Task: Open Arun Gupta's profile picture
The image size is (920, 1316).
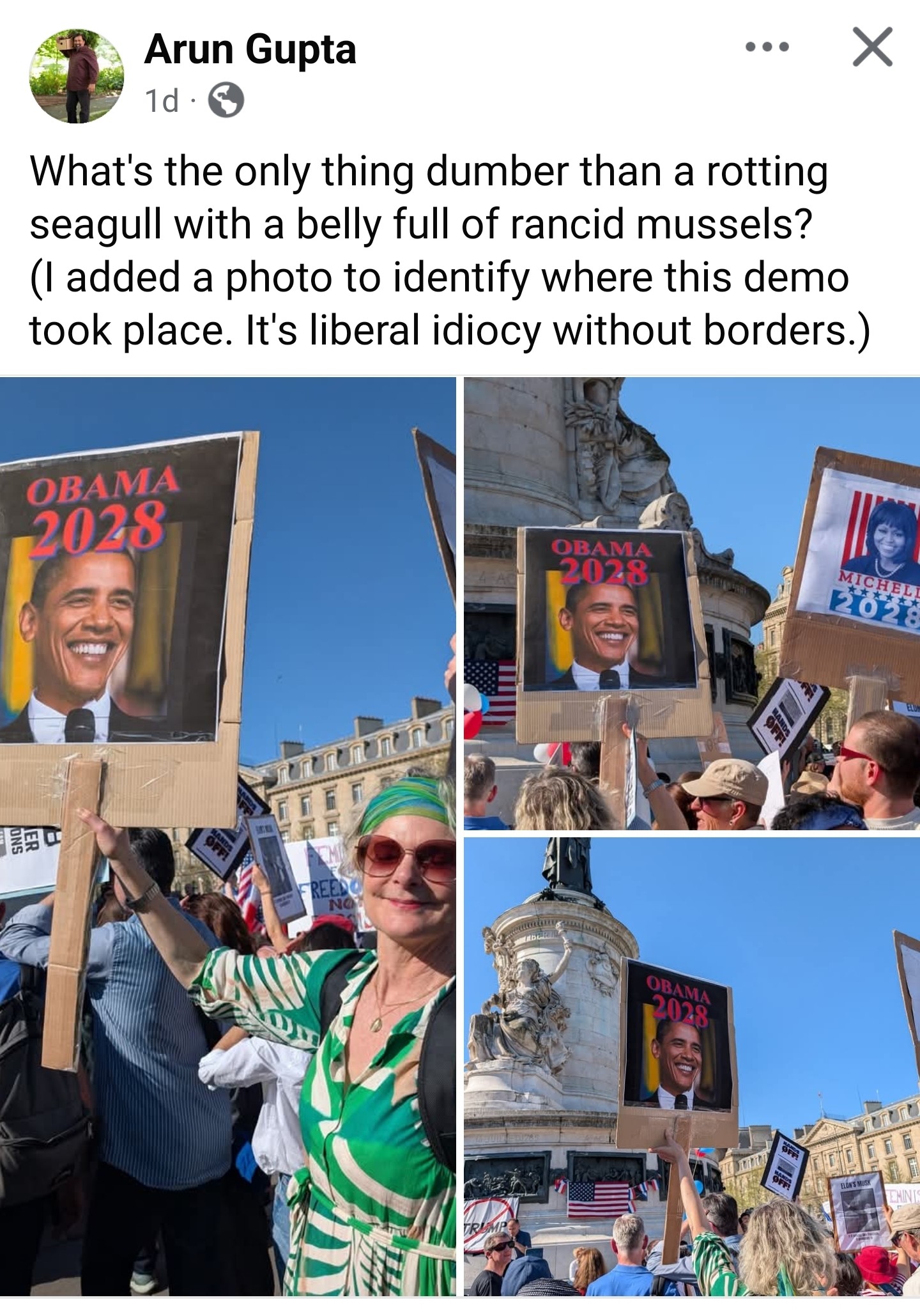Action: click(x=77, y=76)
